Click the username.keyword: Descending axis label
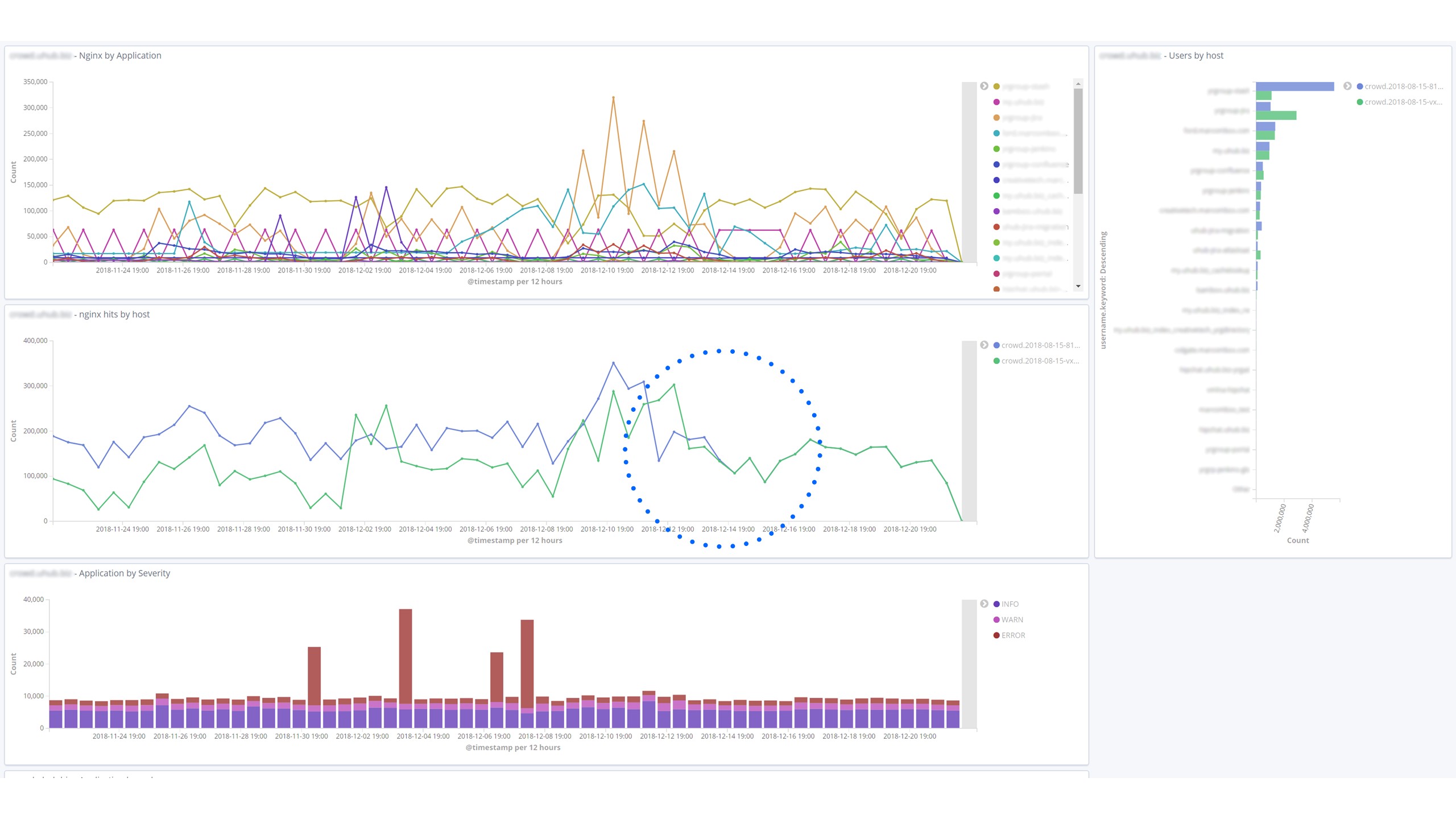The height and width of the screenshot is (819, 1456). click(x=1103, y=289)
